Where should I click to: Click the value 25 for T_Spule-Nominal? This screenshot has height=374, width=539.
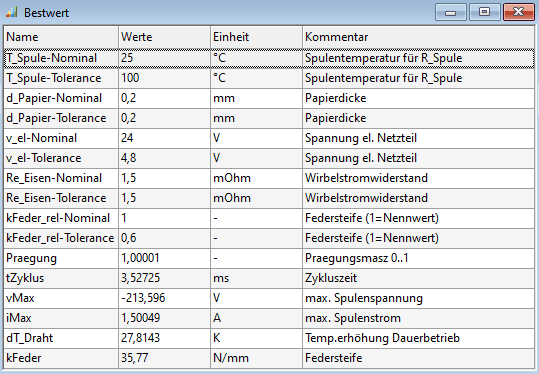[x=127, y=58]
